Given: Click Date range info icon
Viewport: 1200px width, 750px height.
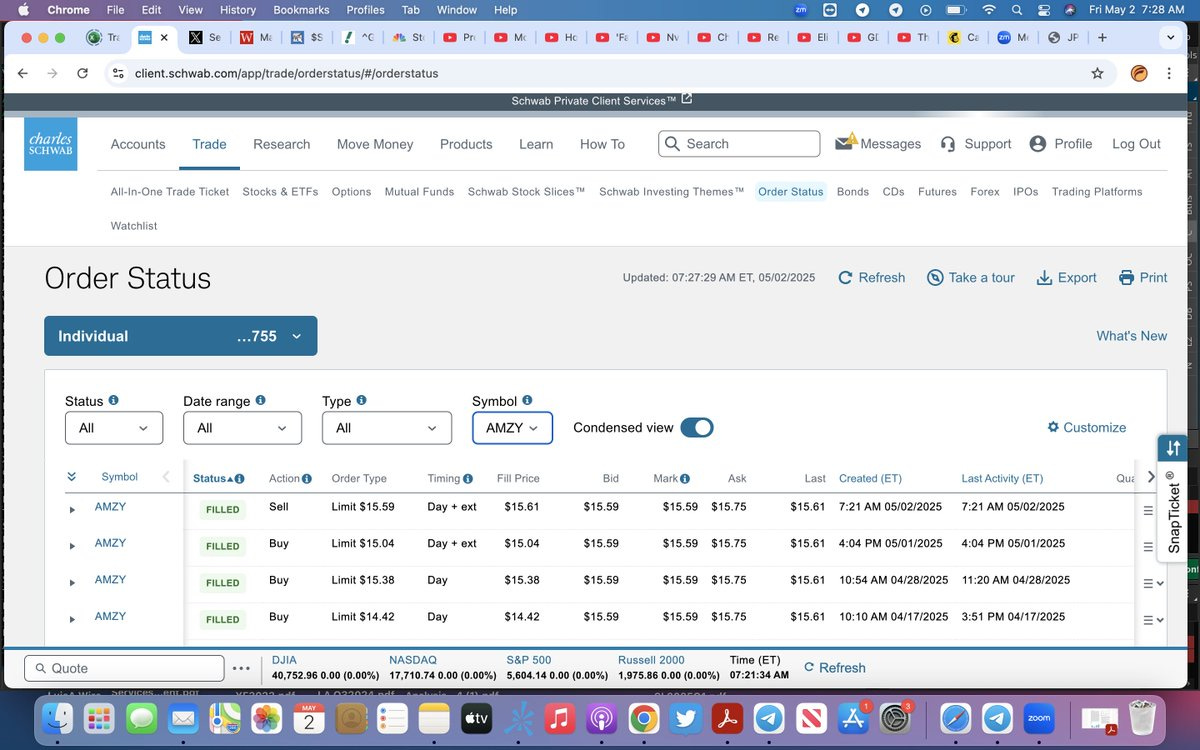Looking at the screenshot, I should [x=260, y=400].
